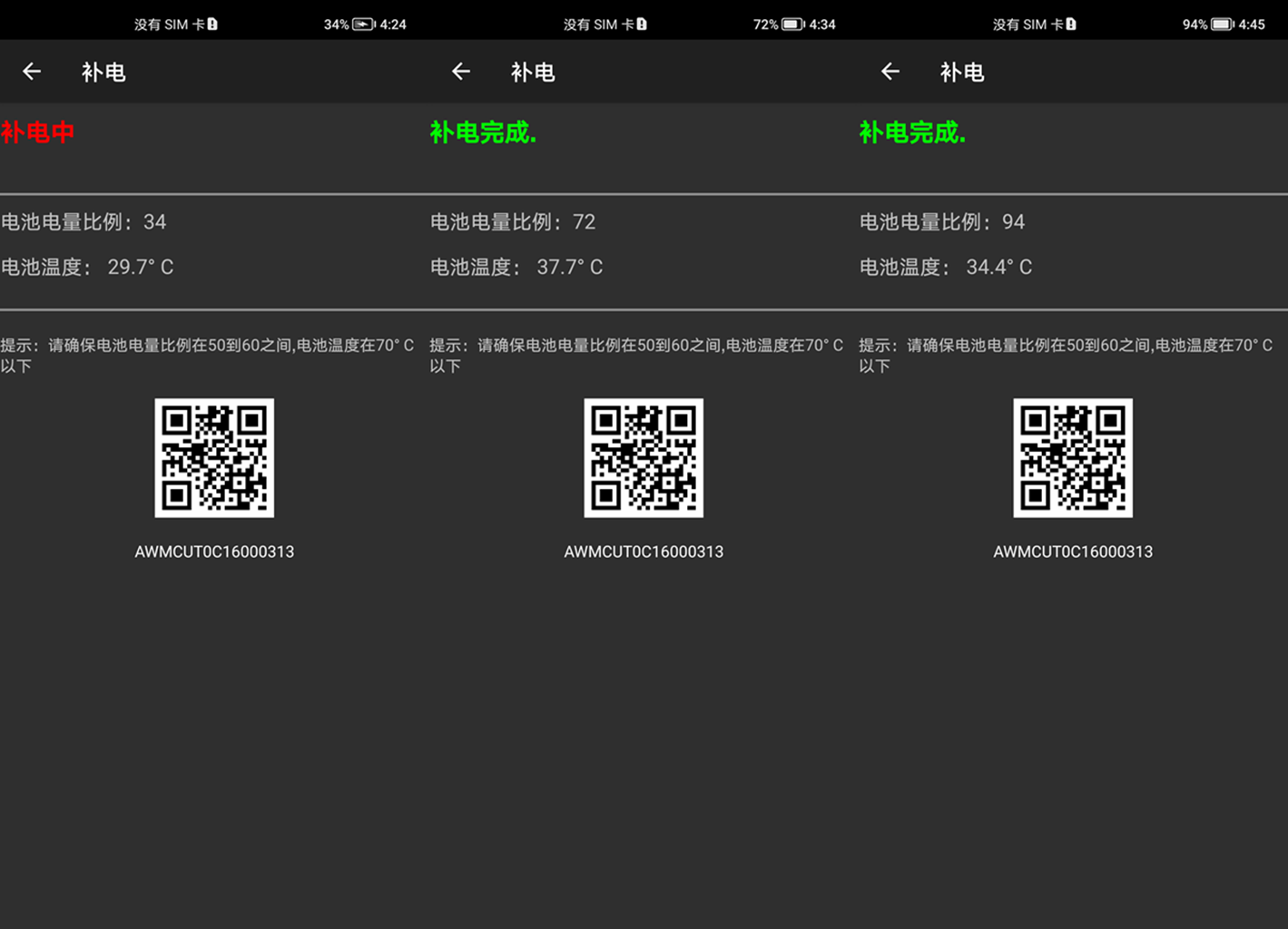The image size is (1288, 929).
Task: Click serial AWMCUT0C16000313 on the 补电中 screen
Action: [214, 552]
